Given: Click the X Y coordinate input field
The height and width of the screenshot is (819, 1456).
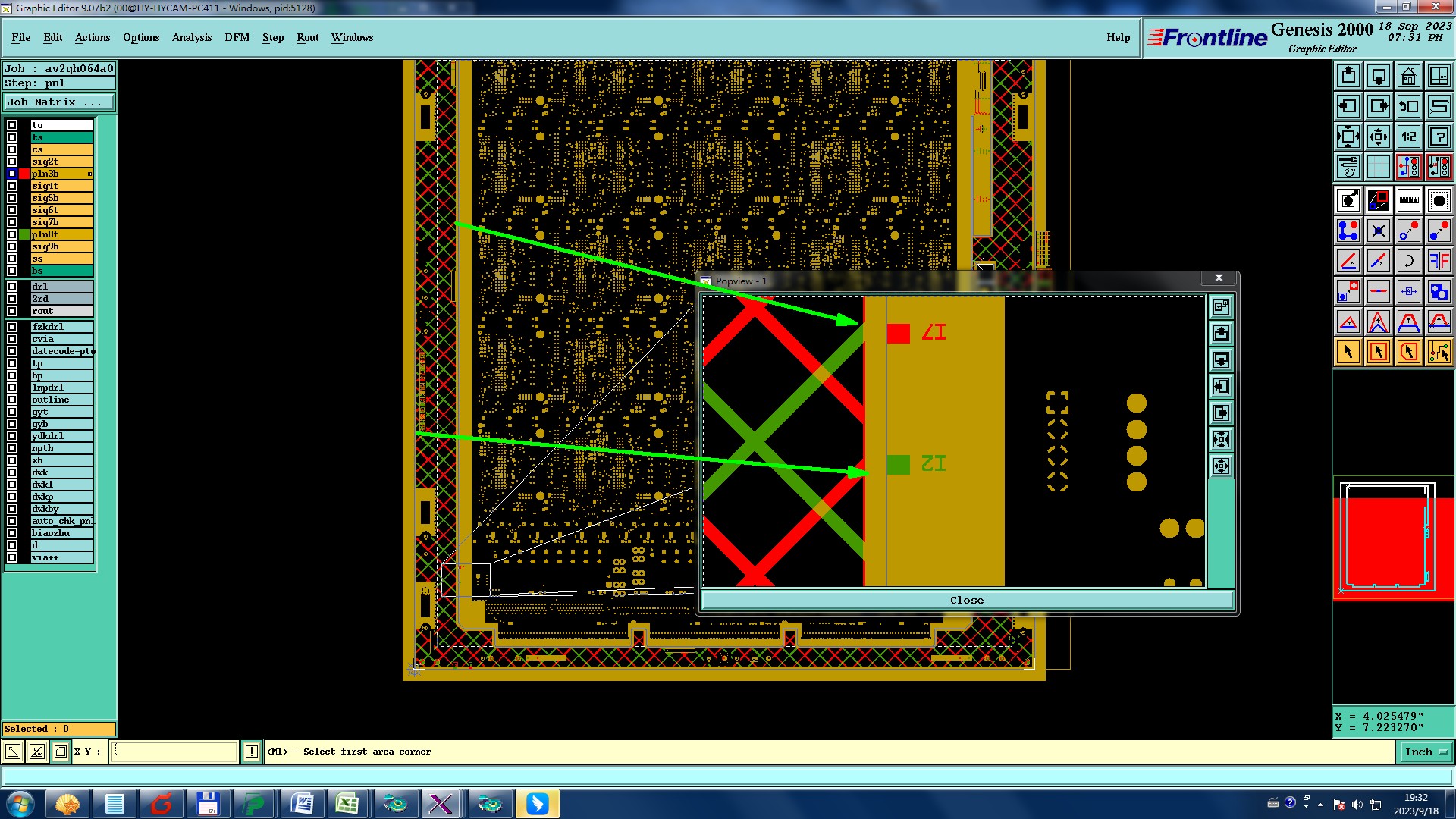Looking at the screenshot, I should [174, 752].
